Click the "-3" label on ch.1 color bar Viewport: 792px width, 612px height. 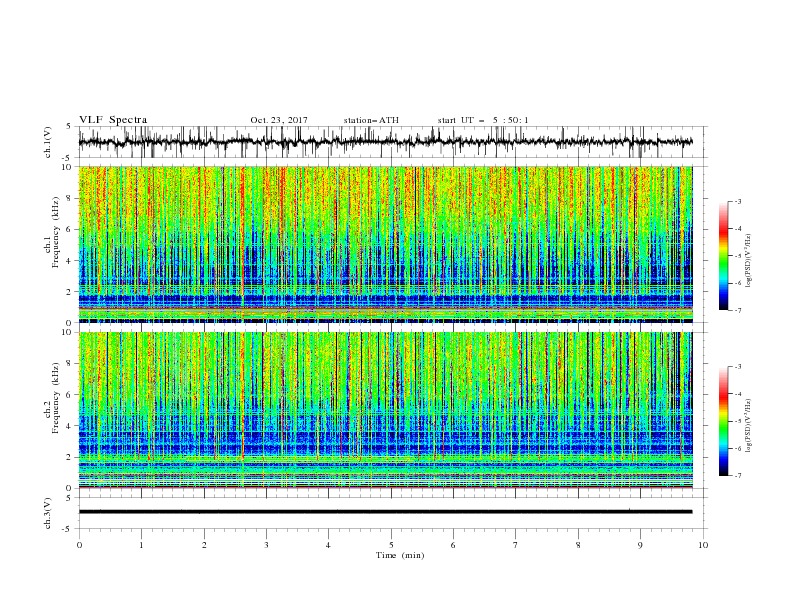737,202
